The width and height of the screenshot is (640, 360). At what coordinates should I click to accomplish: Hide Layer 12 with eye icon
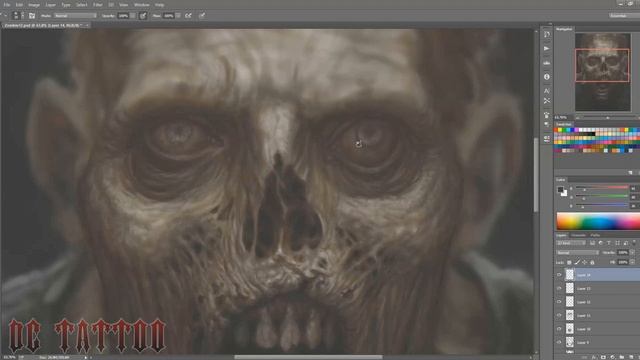559,302
